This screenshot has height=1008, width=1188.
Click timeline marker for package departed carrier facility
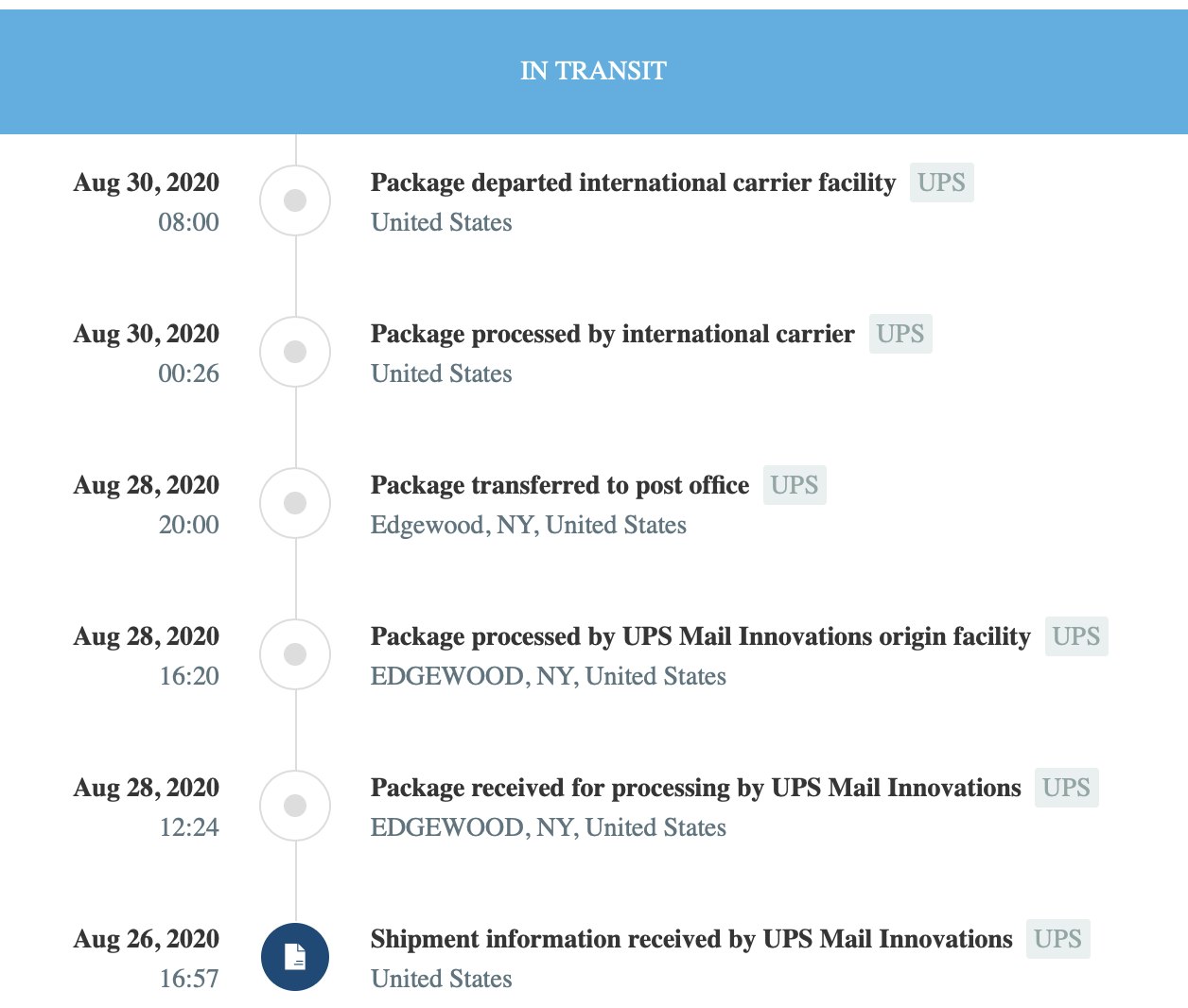click(x=295, y=200)
